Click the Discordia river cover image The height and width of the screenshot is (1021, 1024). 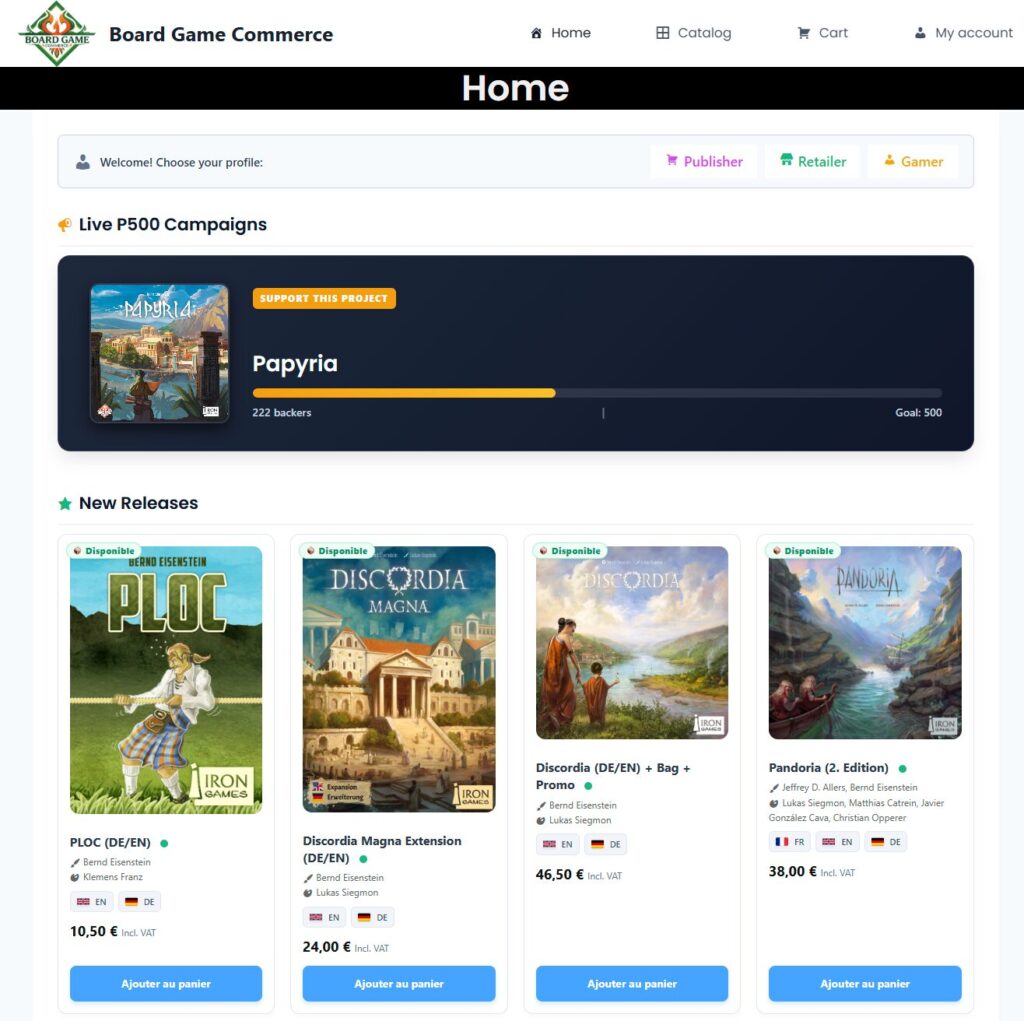point(632,643)
